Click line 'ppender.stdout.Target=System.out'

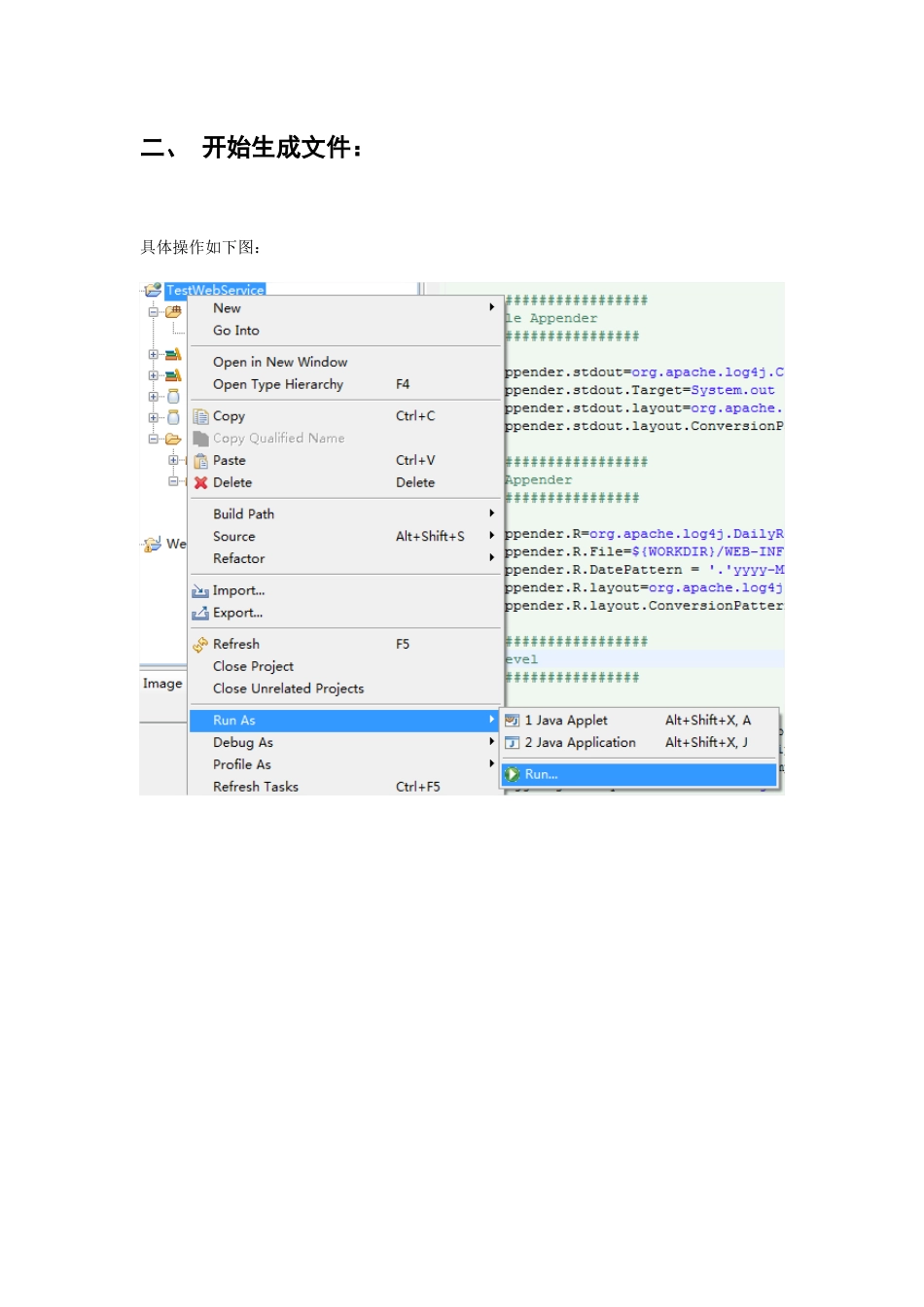point(640,390)
